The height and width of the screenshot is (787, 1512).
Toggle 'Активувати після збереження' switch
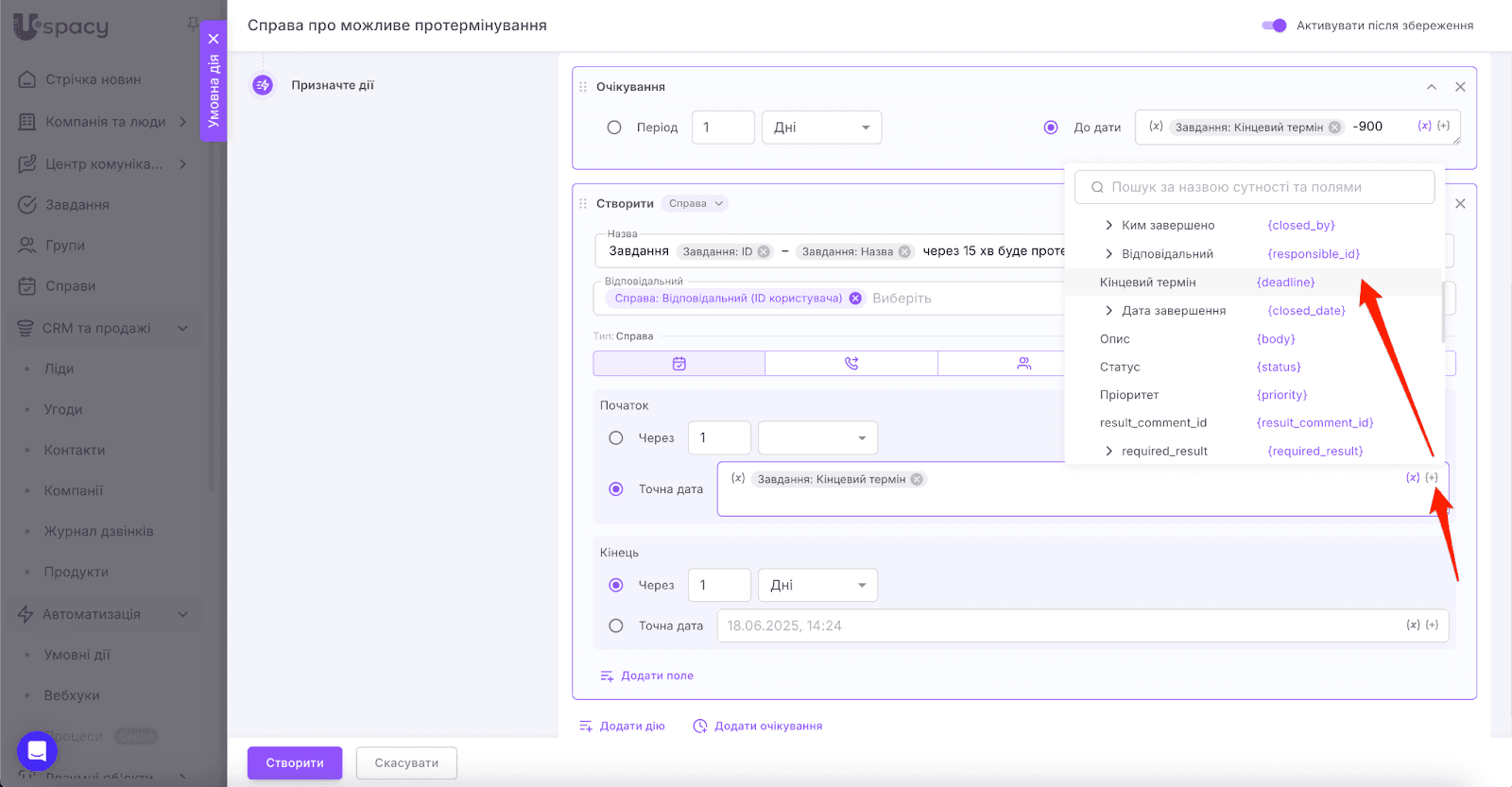click(1274, 26)
